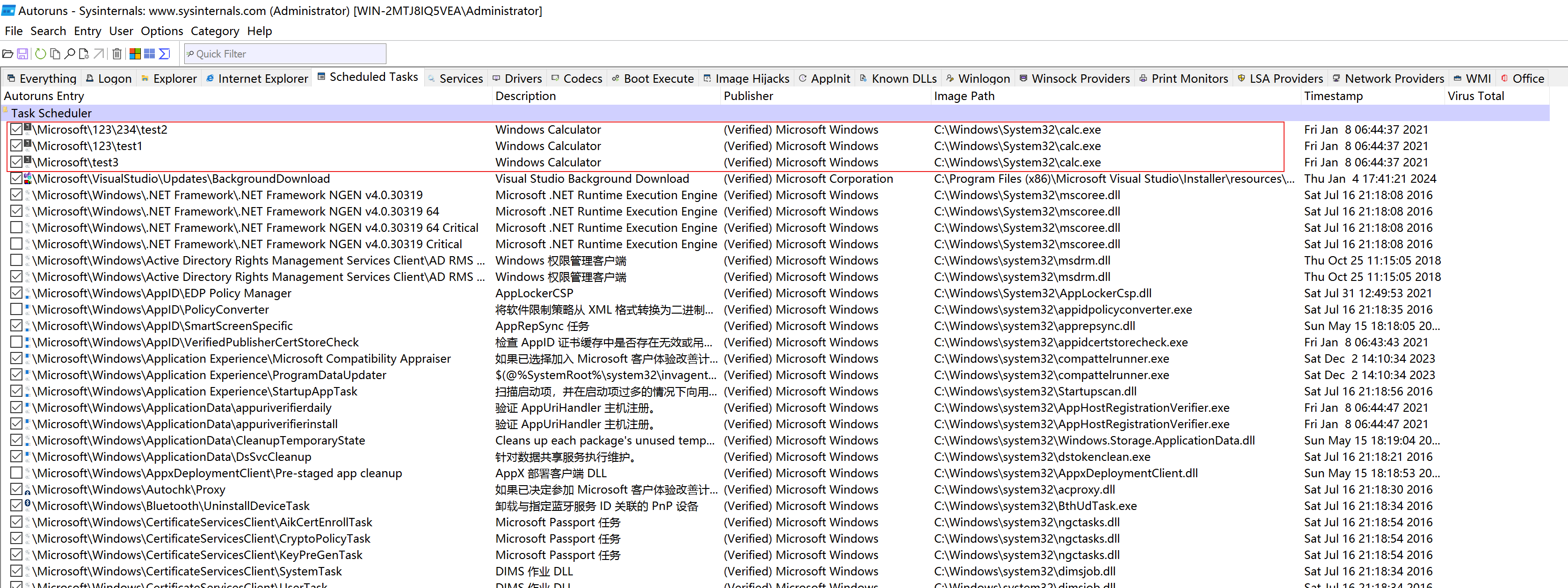Switch to the WMI tab
1568x588 pixels.
(1473, 79)
